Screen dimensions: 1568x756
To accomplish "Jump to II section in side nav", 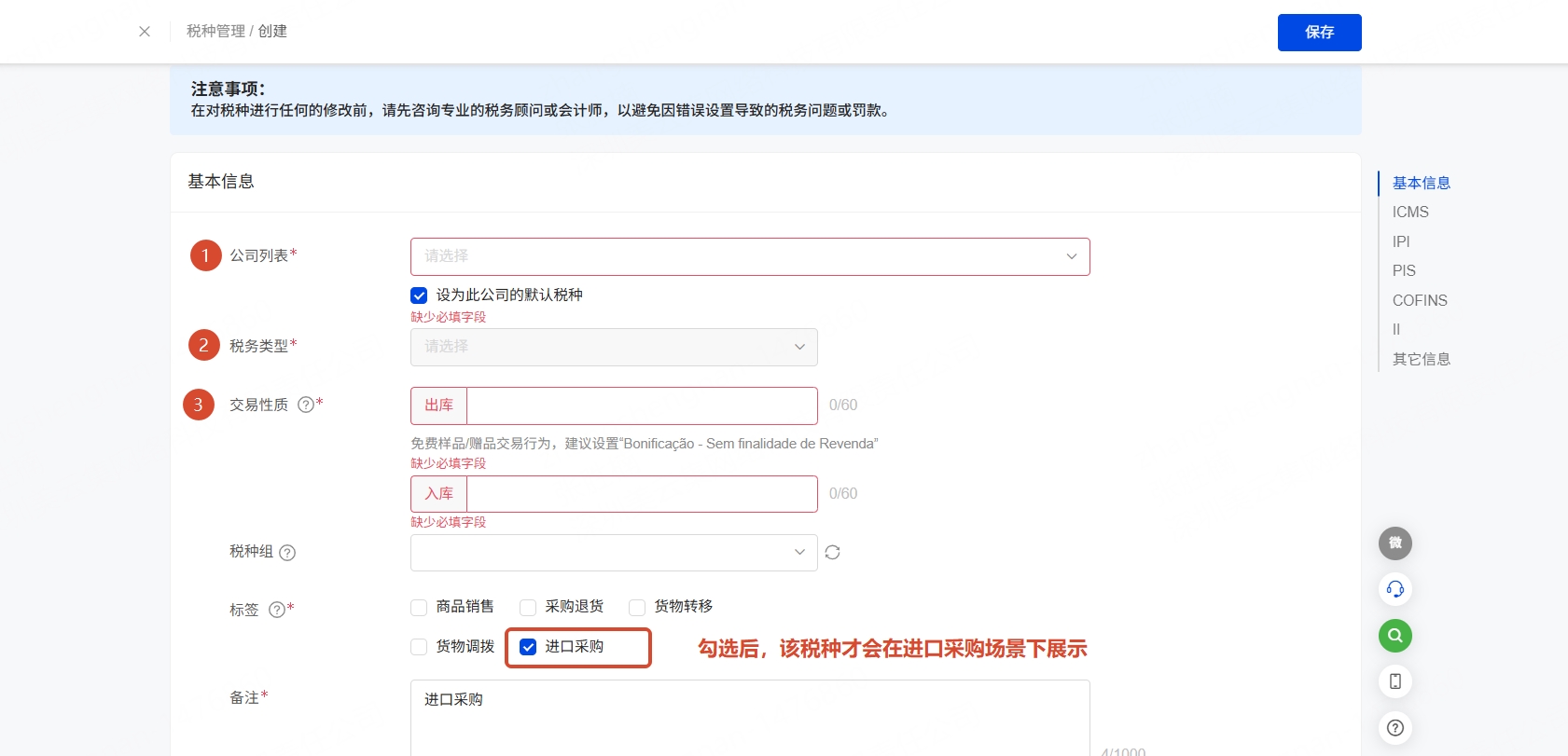I will 1396,330.
